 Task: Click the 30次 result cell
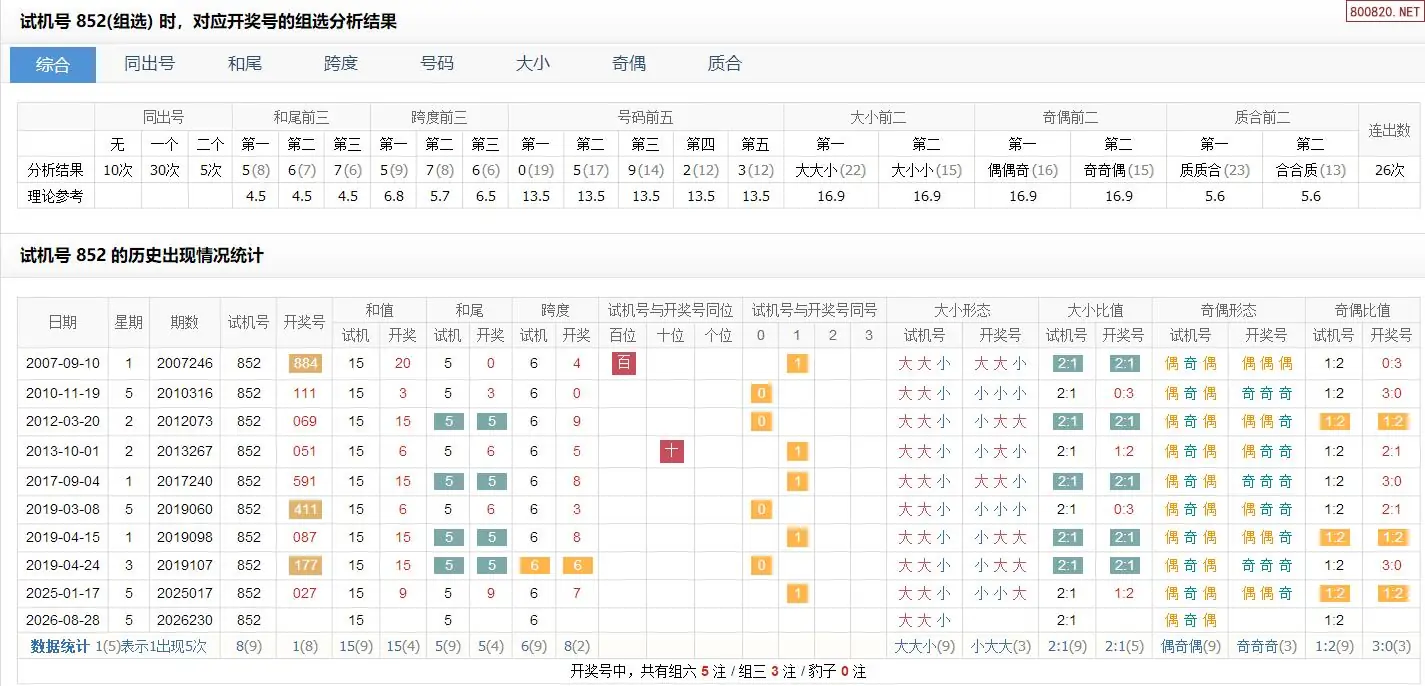tap(163, 171)
